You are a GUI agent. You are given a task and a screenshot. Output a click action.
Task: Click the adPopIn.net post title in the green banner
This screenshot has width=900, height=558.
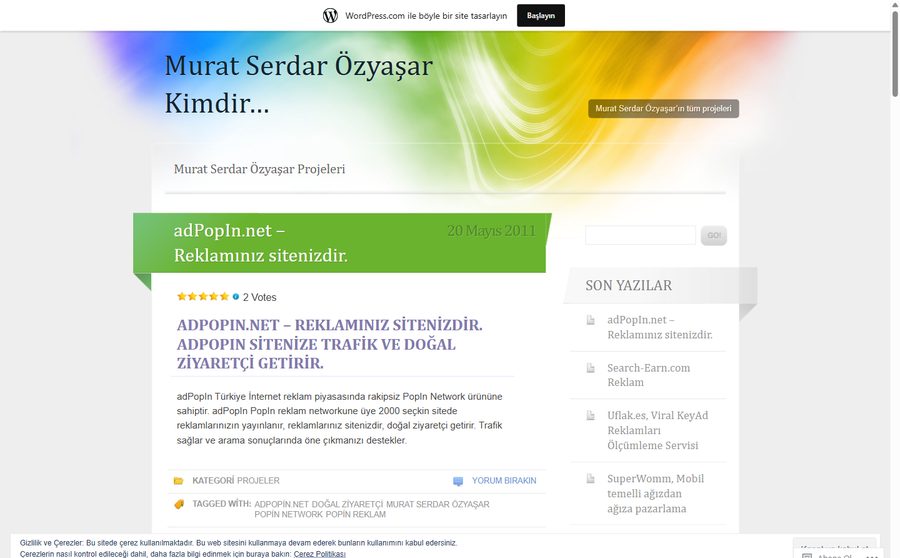(261, 242)
